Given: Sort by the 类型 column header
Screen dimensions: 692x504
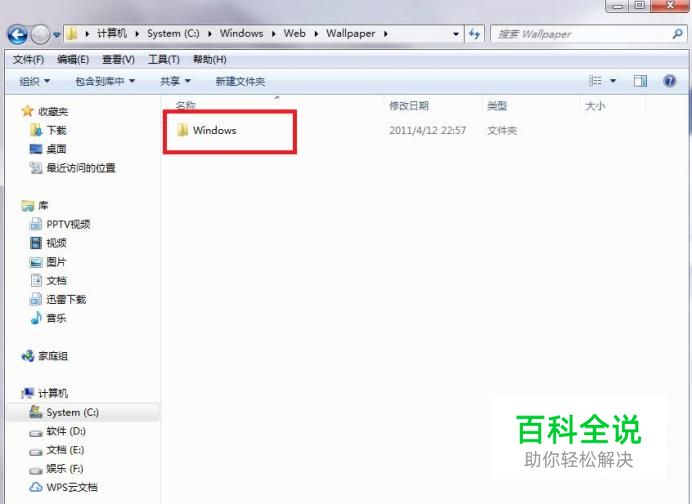Looking at the screenshot, I should click(497, 106).
